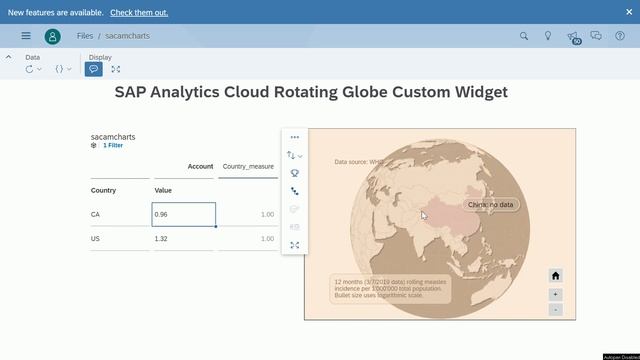Open the discussions chat icon

click(x=596, y=36)
